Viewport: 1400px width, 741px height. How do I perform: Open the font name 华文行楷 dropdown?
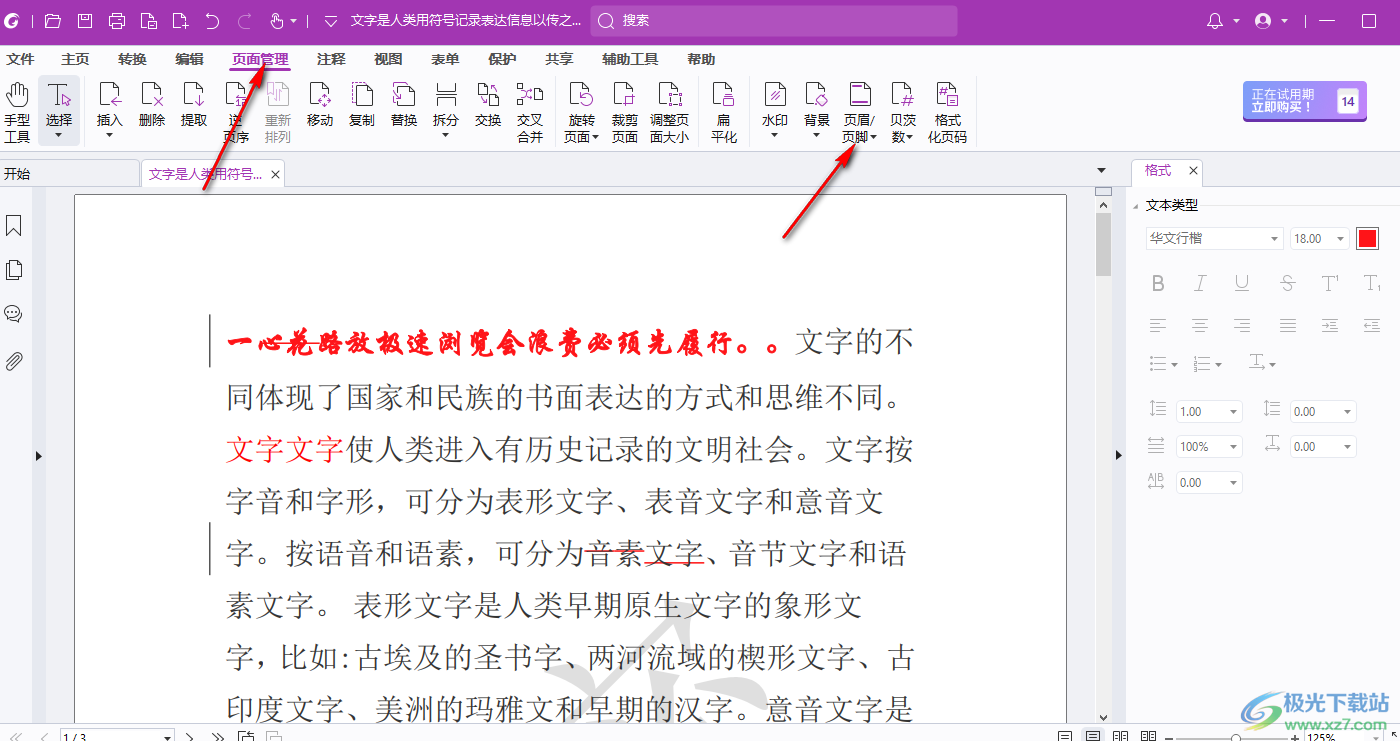[1274, 239]
